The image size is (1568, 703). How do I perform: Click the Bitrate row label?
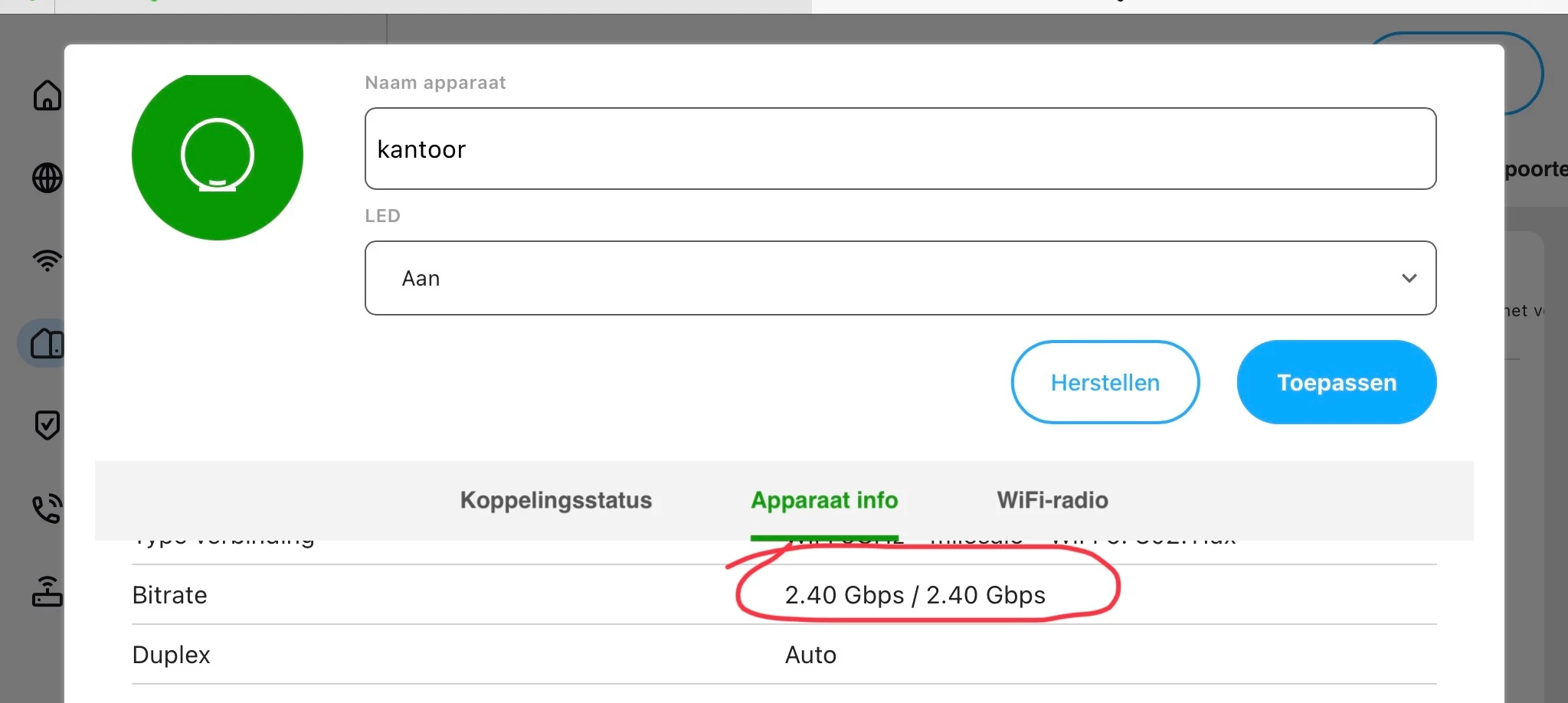pos(169,595)
